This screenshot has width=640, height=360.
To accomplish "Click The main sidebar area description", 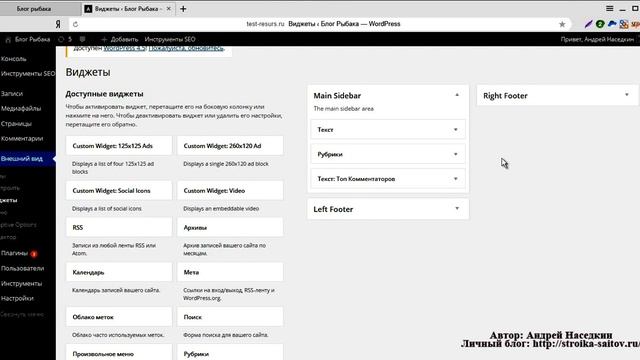I will (x=343, y=109).
